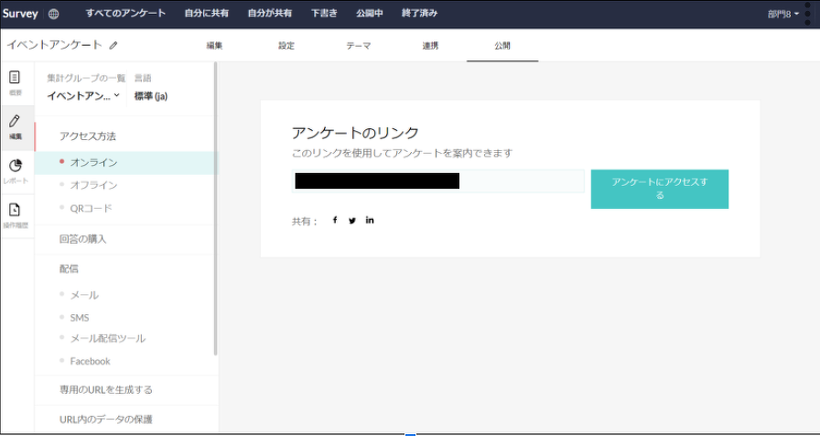The width and height of the screenshot is (820, 436).
Task: Switch to the 設定 tab
Action: [286, 46]
